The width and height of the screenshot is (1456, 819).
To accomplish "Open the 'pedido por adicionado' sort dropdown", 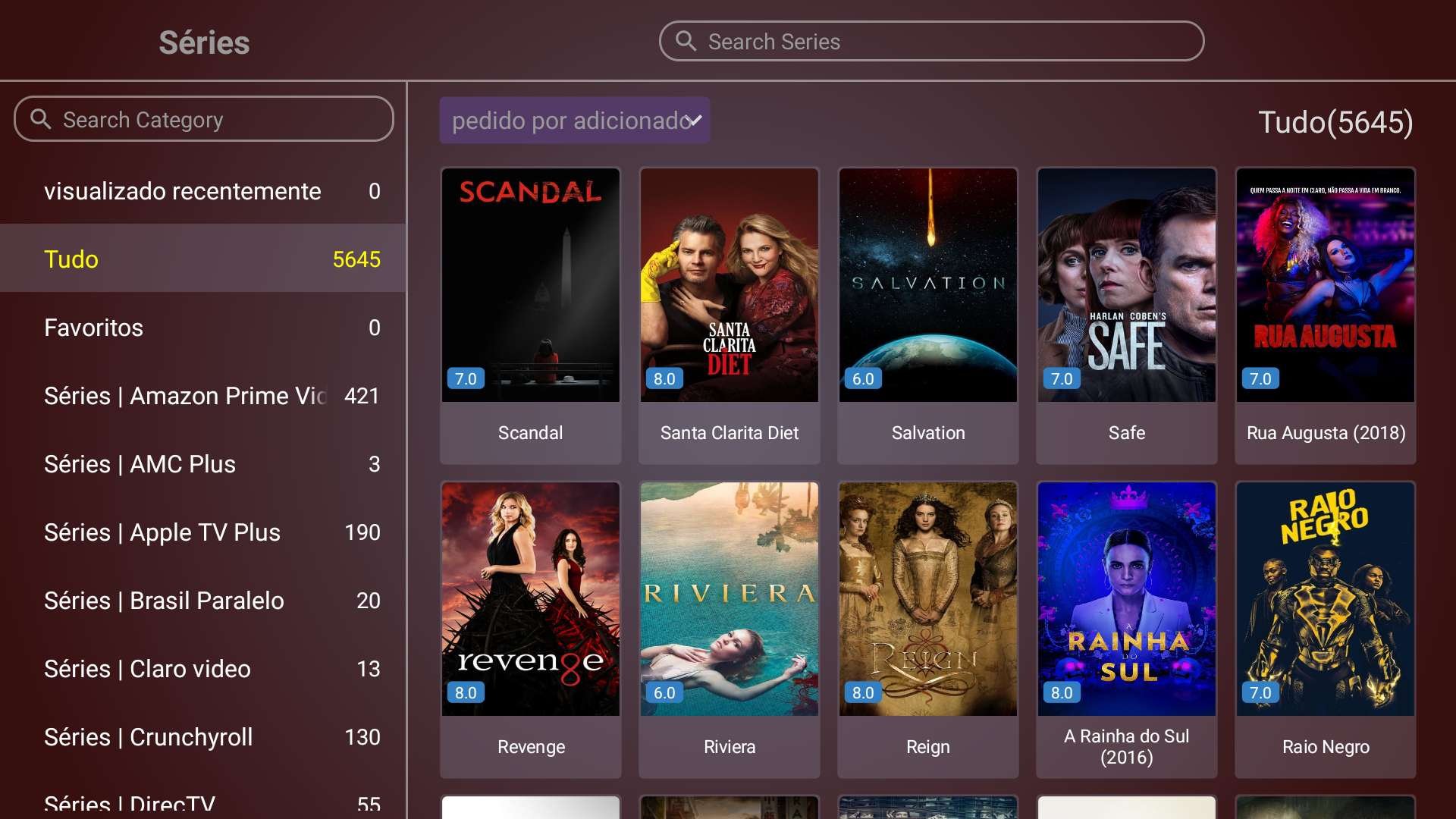I will (x=575, y=121).
